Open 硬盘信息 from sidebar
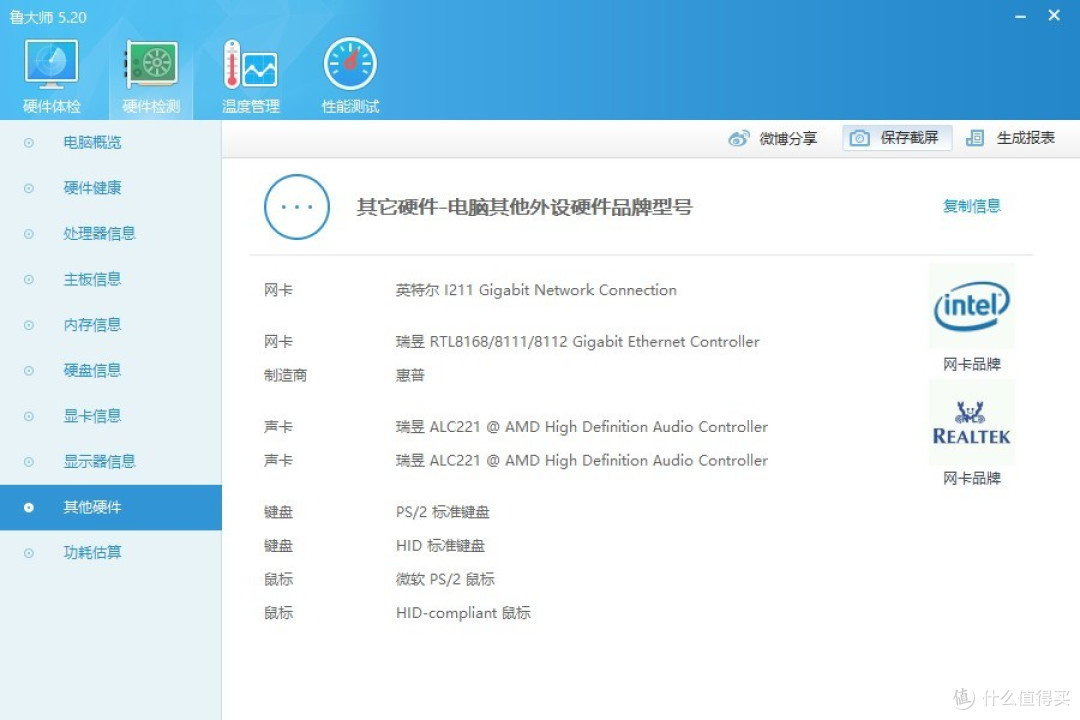 coord(93,370)
